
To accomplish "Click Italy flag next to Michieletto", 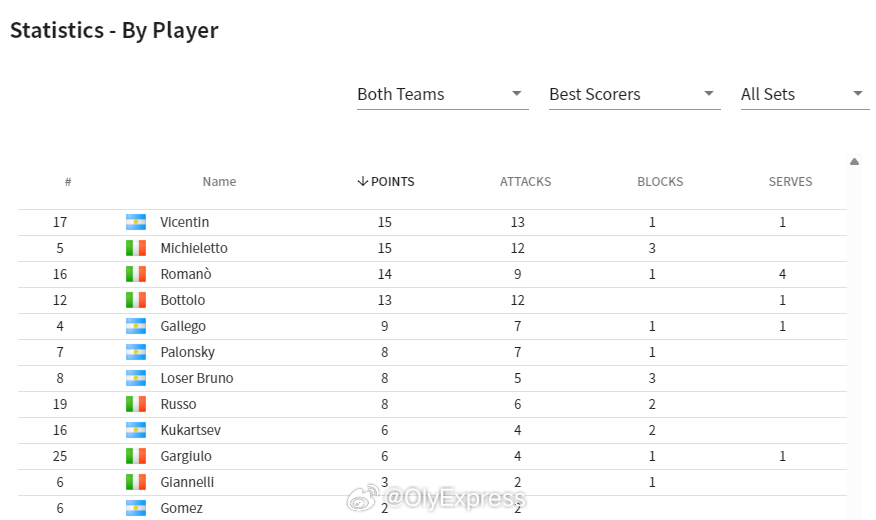I will coord(136,248).
